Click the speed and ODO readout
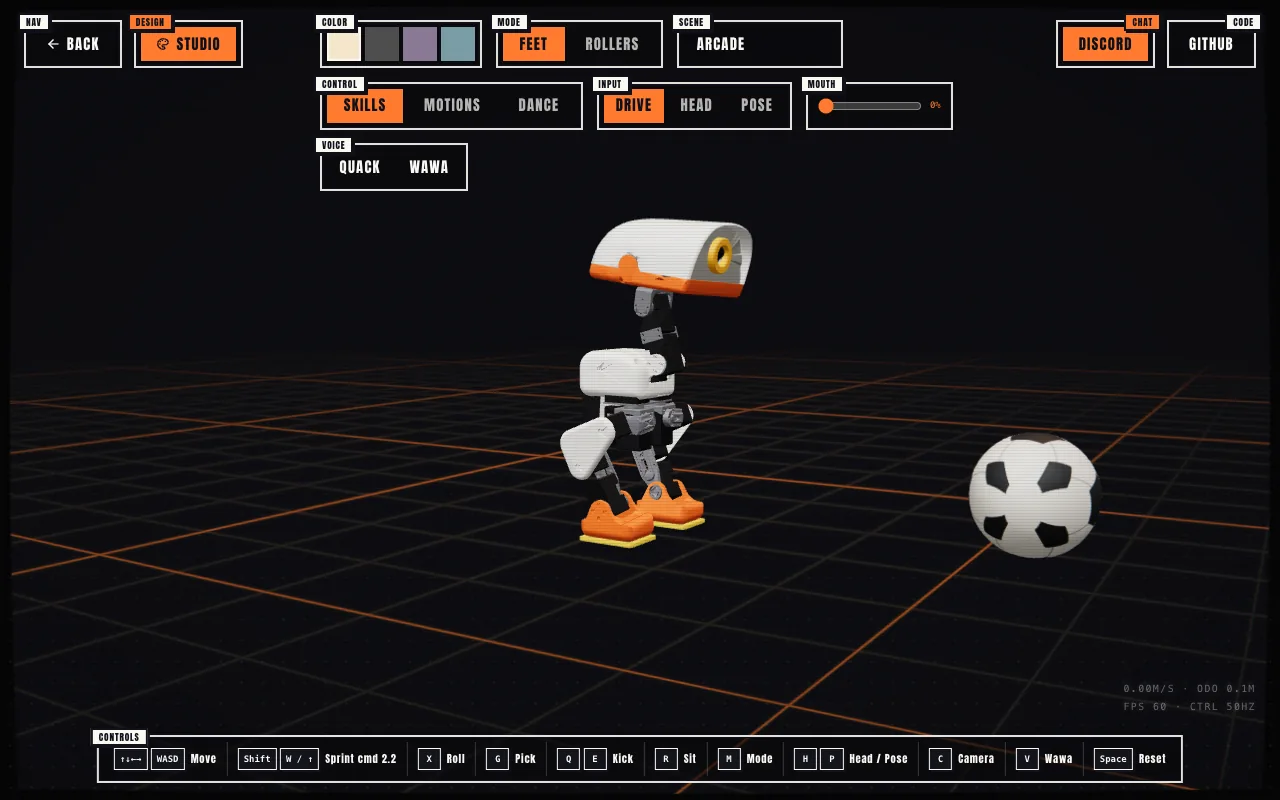 click(x=1189, y=689)
